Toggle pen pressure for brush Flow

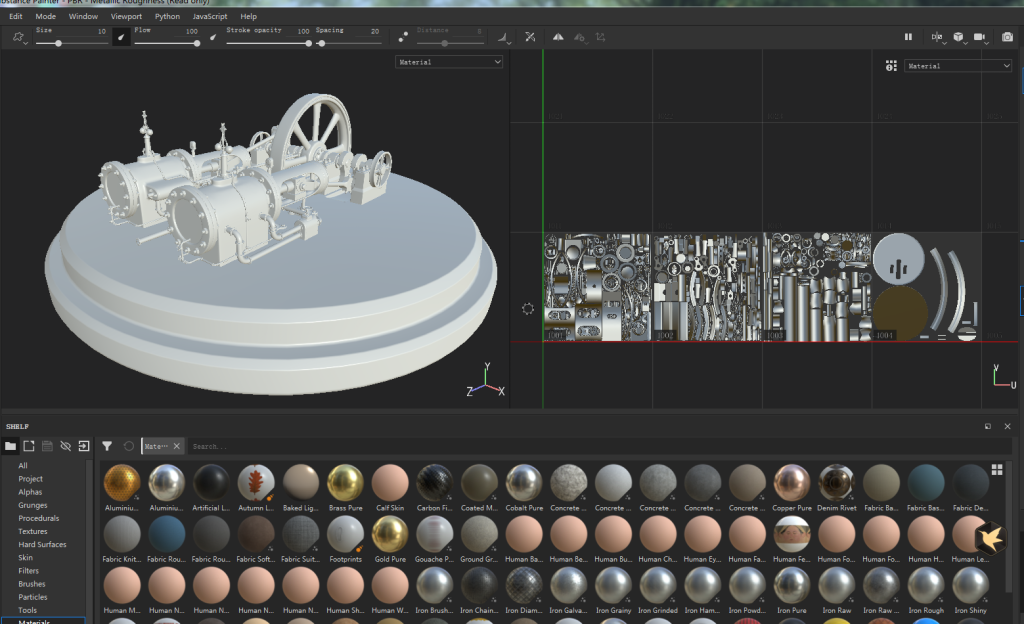(x=213, y=37)
